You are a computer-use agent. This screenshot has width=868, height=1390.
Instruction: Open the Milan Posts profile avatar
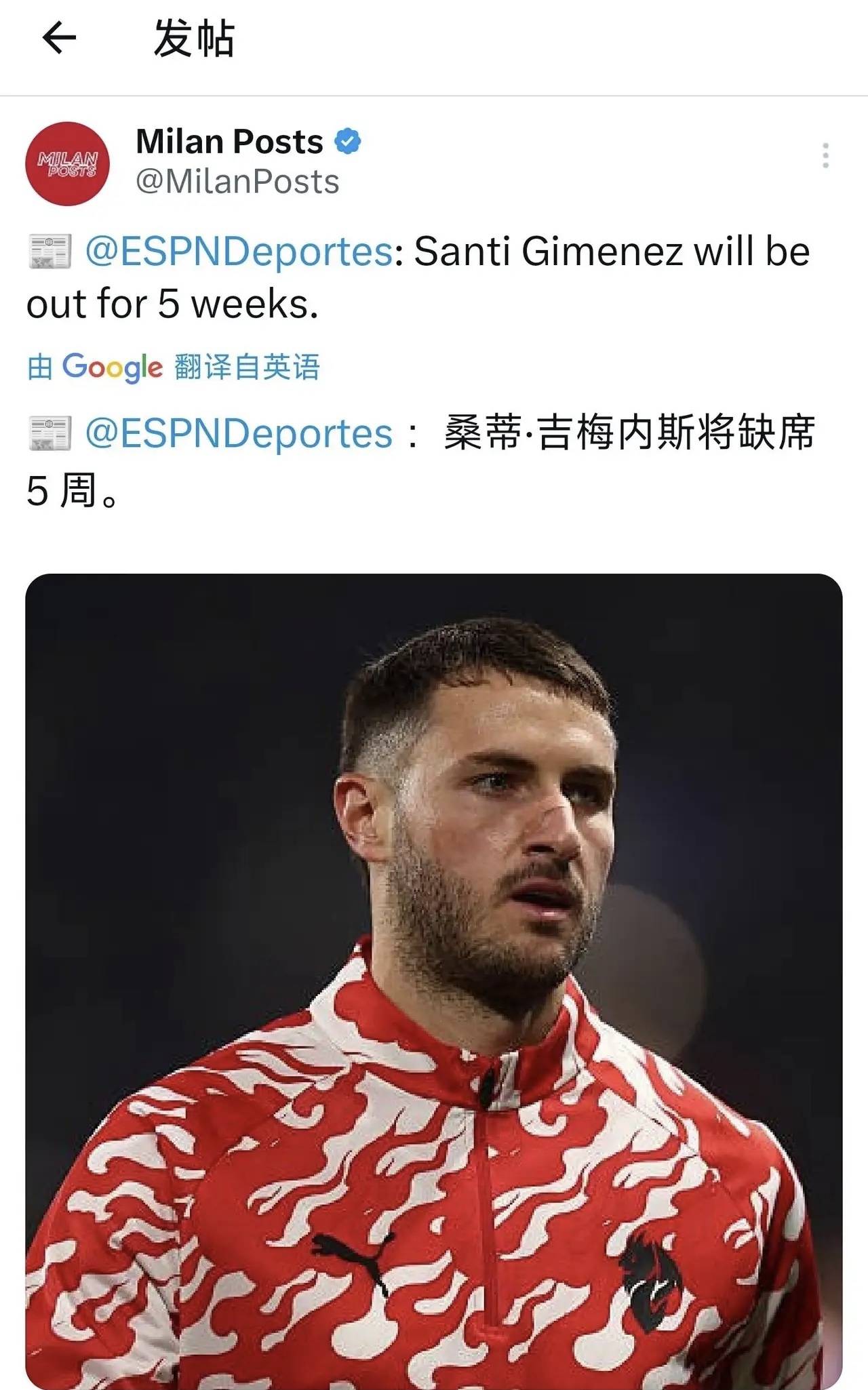tap(67, 163)
